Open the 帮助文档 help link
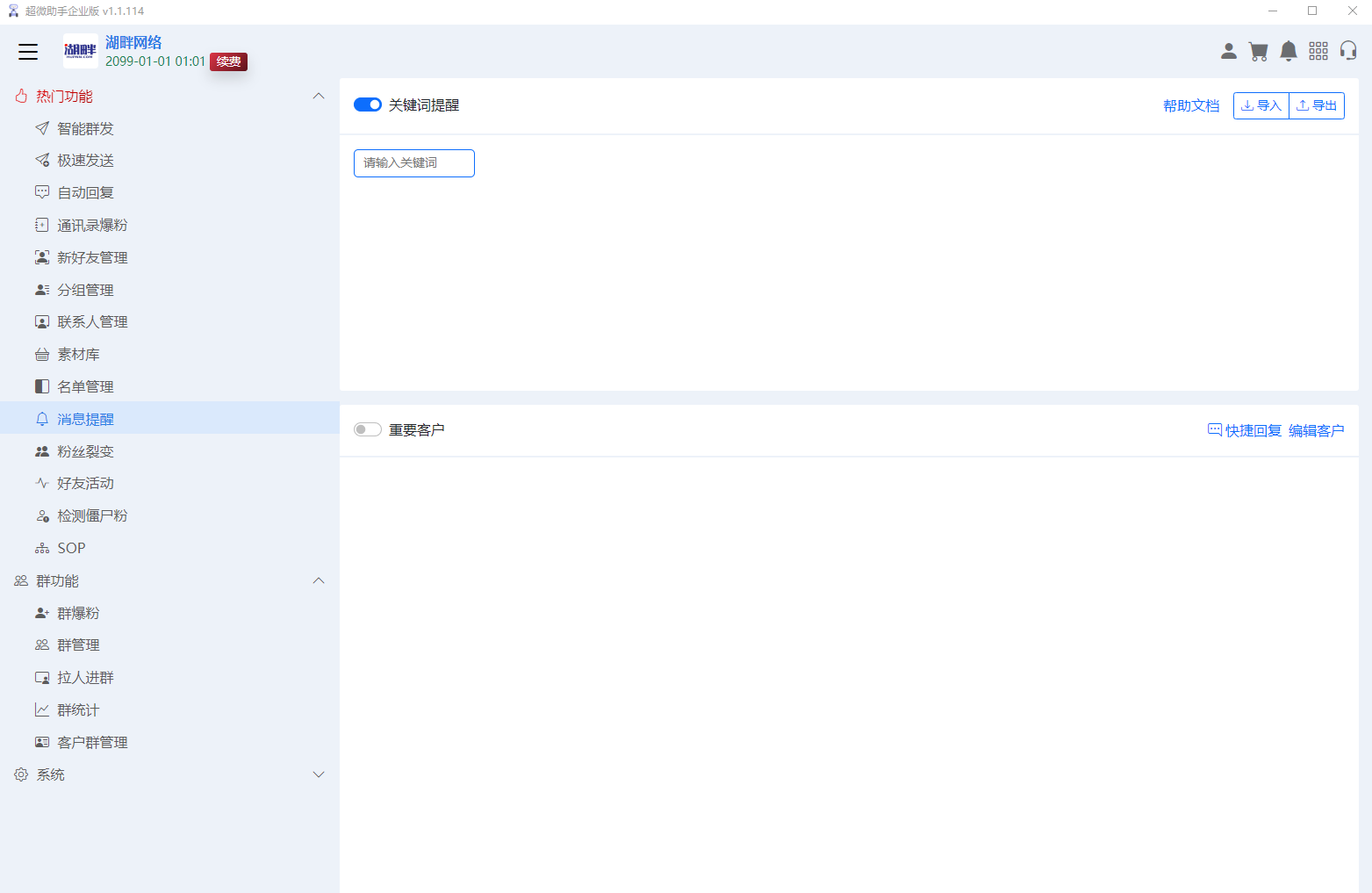 point(1190,106)
